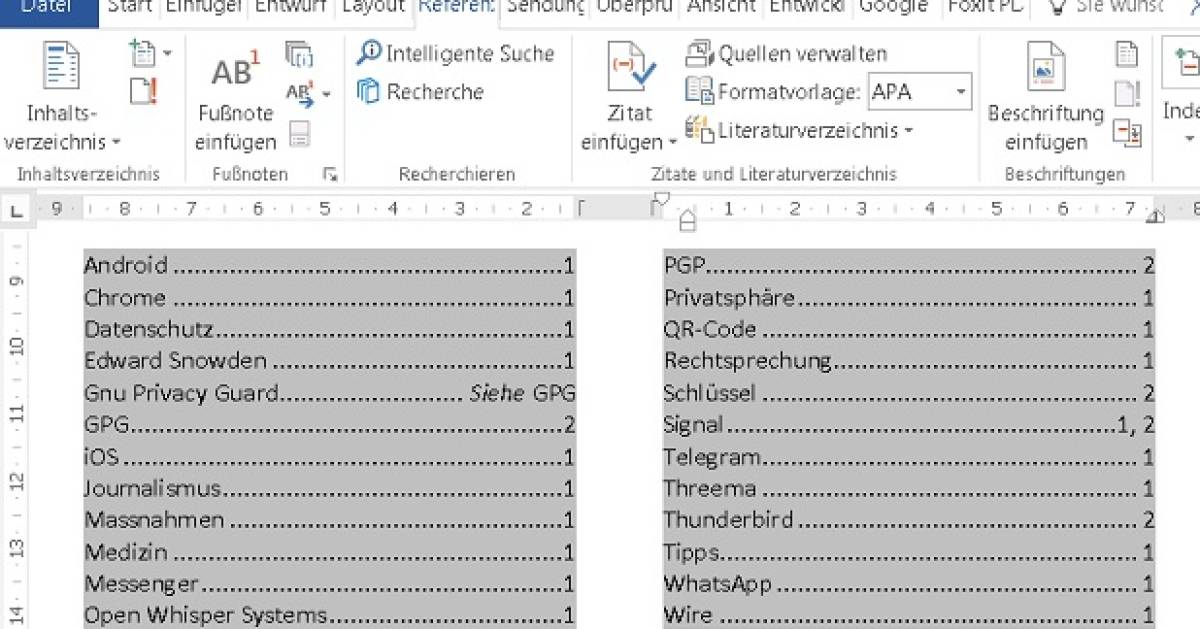Insert a footnote with Fußnote einfügen
The image size is (1200, 629).
pyautogui.click(x=236, y=101)
